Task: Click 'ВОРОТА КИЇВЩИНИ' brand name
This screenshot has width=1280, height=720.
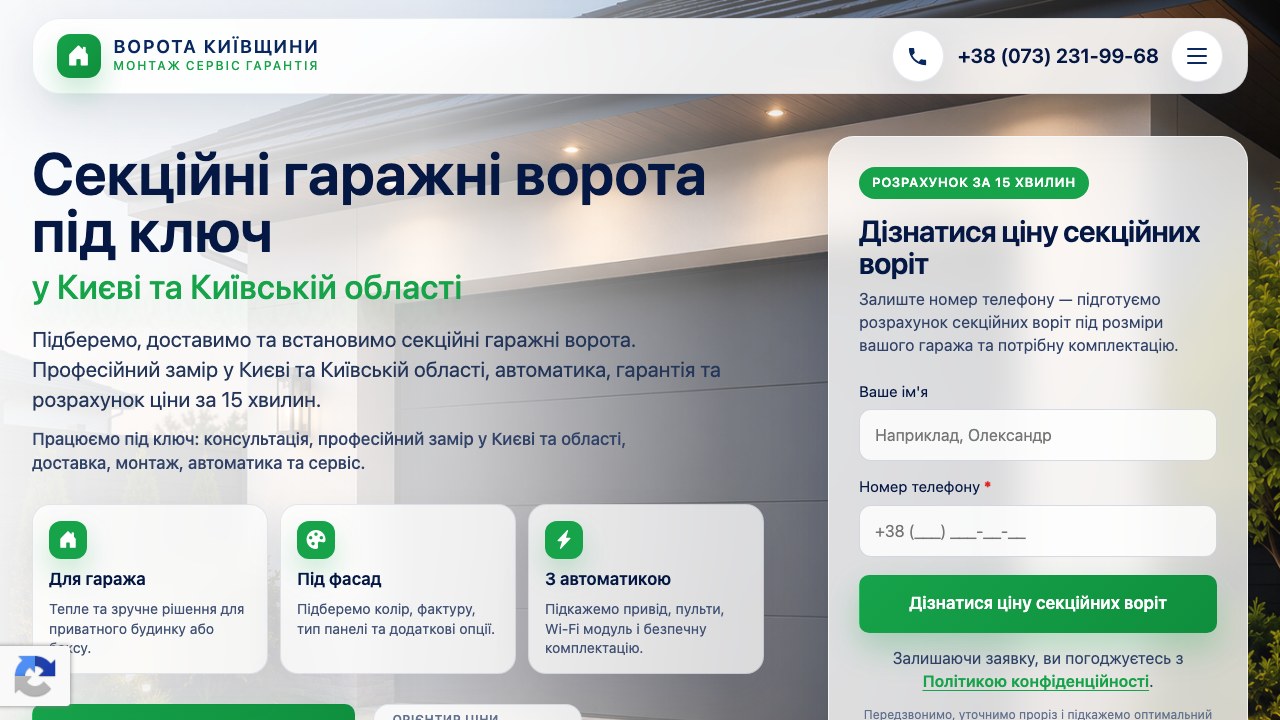Action: pyautogui.click(x=216, y=47)
